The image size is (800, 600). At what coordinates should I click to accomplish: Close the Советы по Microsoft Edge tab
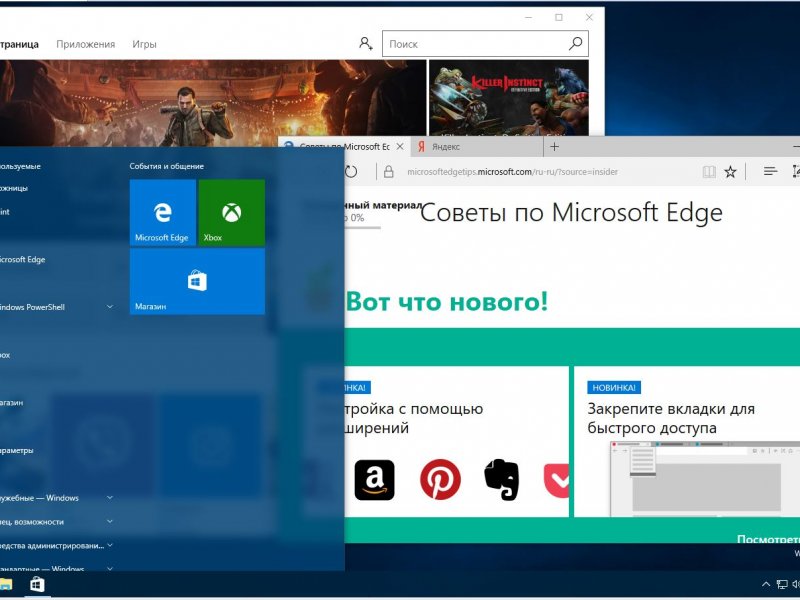[x=400, y=147]
